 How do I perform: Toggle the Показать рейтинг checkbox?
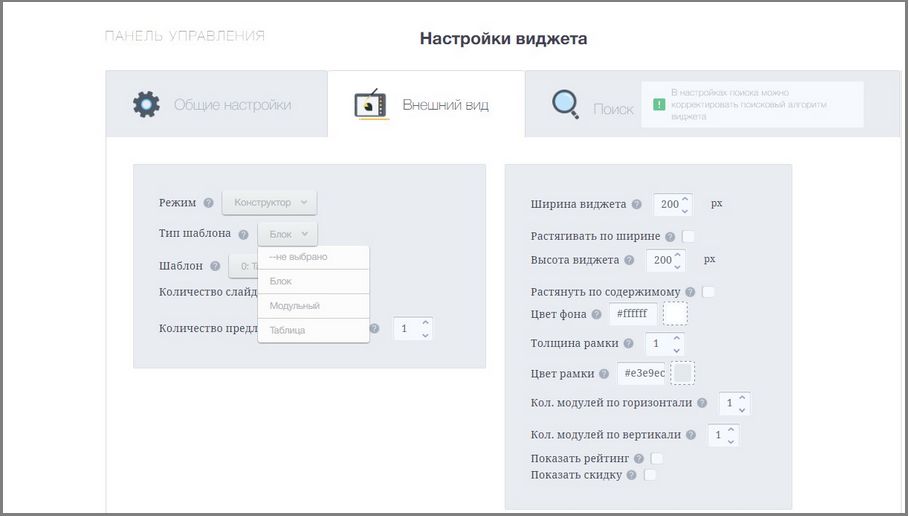pyautogui.click(x=656, y=459)
